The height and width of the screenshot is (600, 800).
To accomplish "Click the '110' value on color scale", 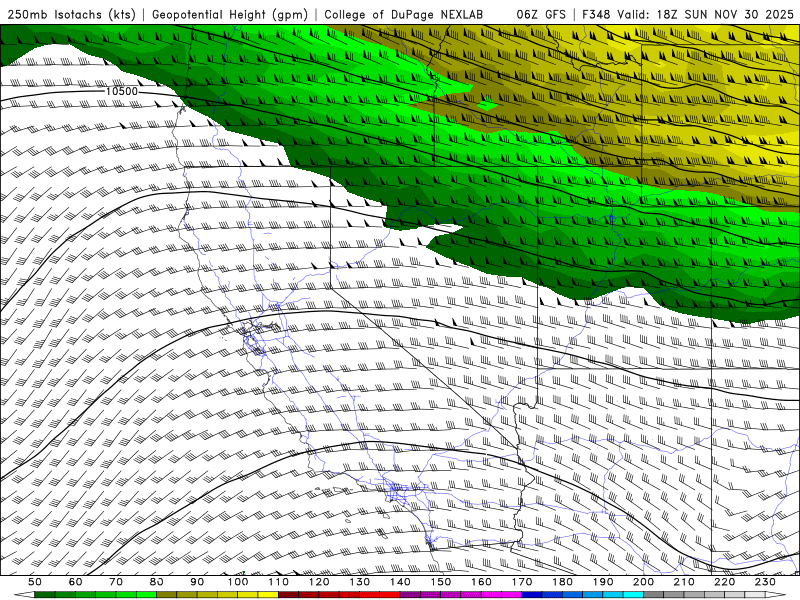I will pos(279,582).
